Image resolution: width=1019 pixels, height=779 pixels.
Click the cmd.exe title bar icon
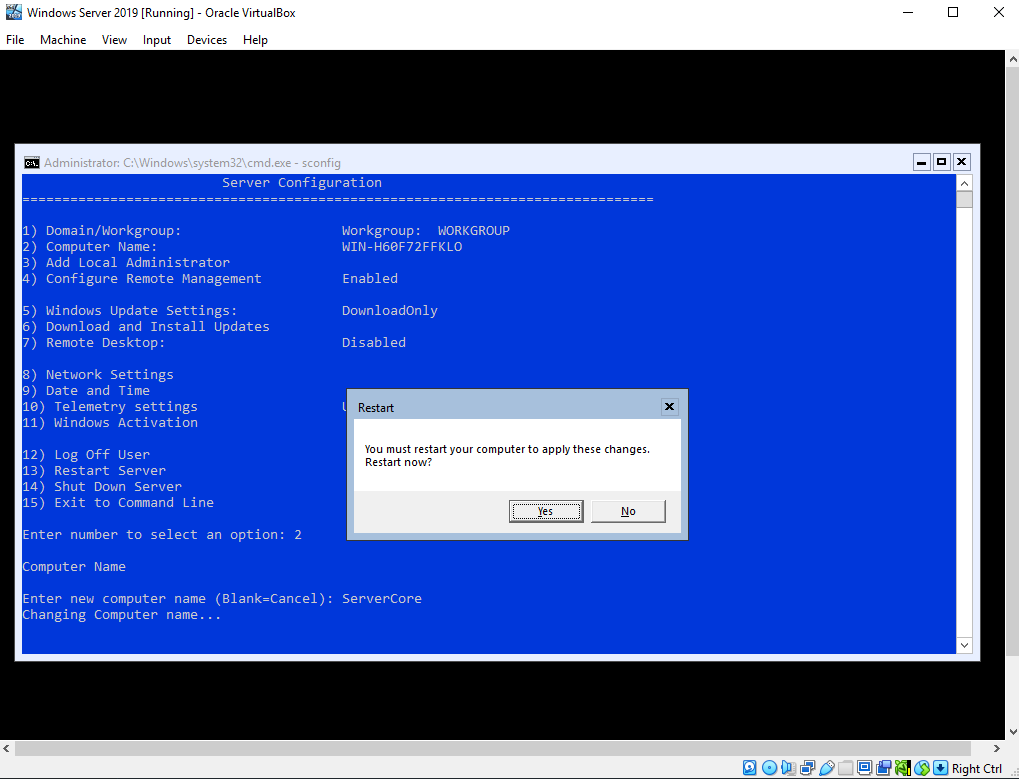click(32, 162)
